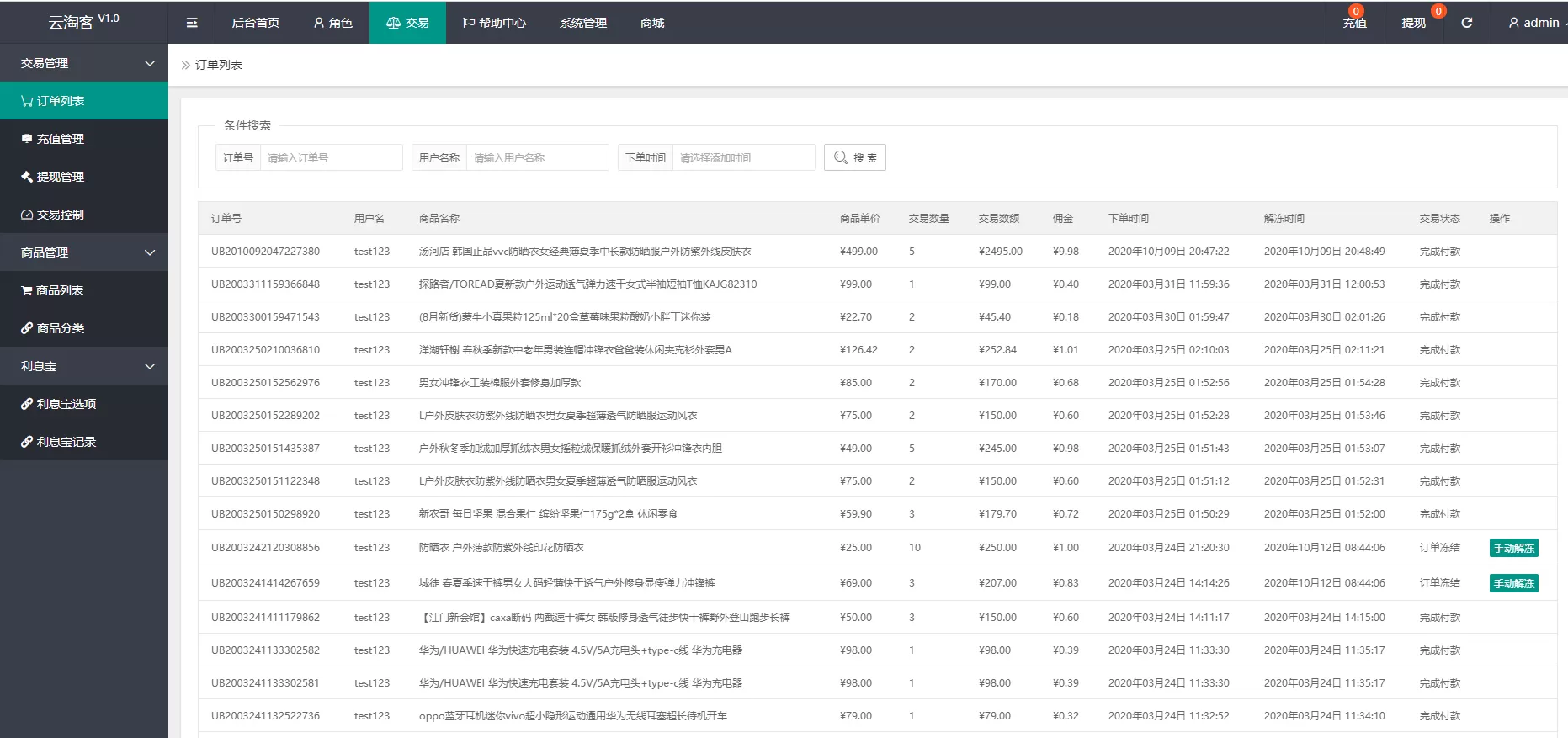Open the admin user menu

1534,23
